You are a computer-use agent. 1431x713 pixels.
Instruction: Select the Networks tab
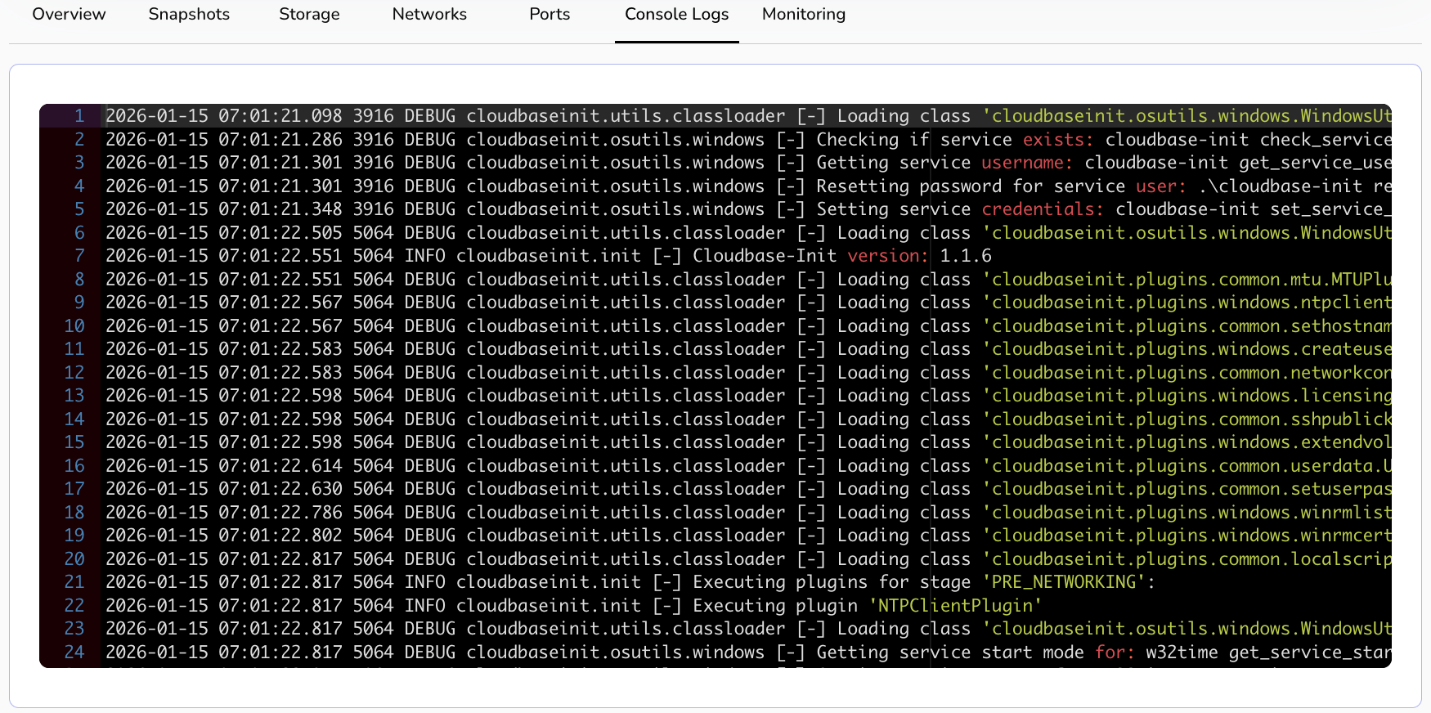coord(429,15)
